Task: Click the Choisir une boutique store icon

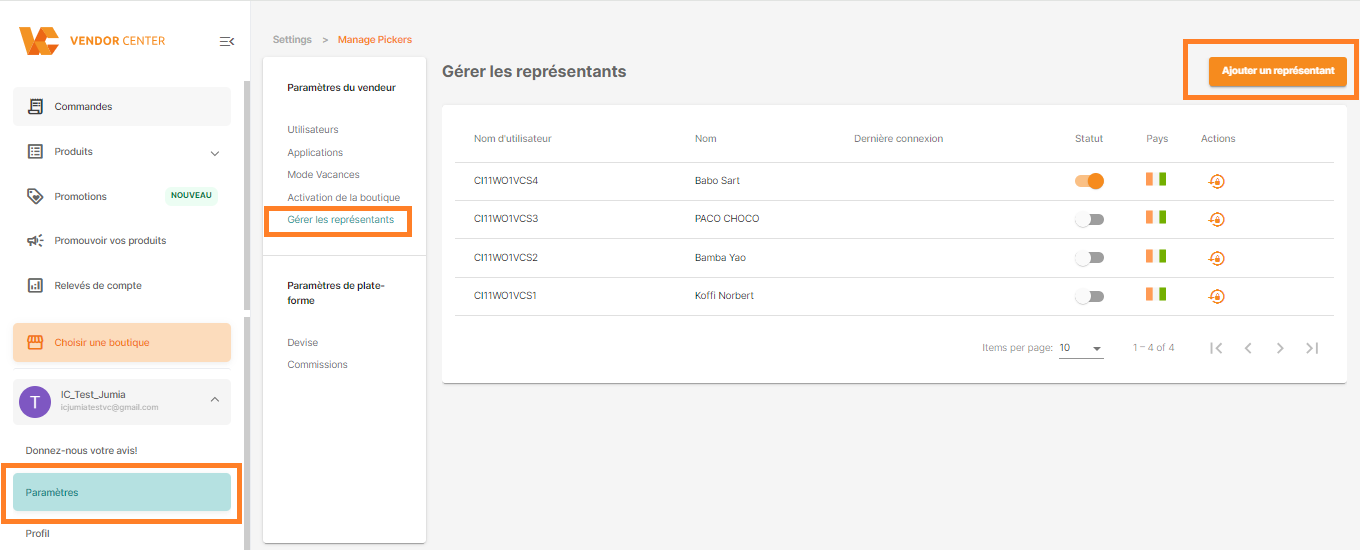Action: (x=36, y=342)
